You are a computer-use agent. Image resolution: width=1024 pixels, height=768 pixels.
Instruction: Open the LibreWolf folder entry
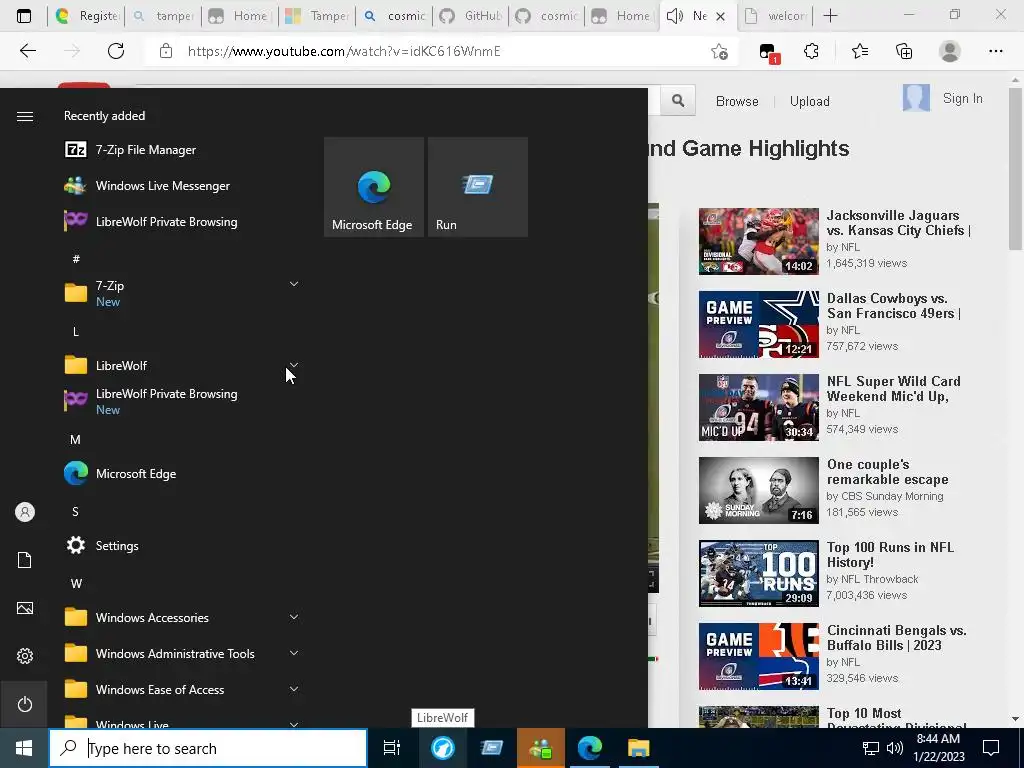click(182, 365)
